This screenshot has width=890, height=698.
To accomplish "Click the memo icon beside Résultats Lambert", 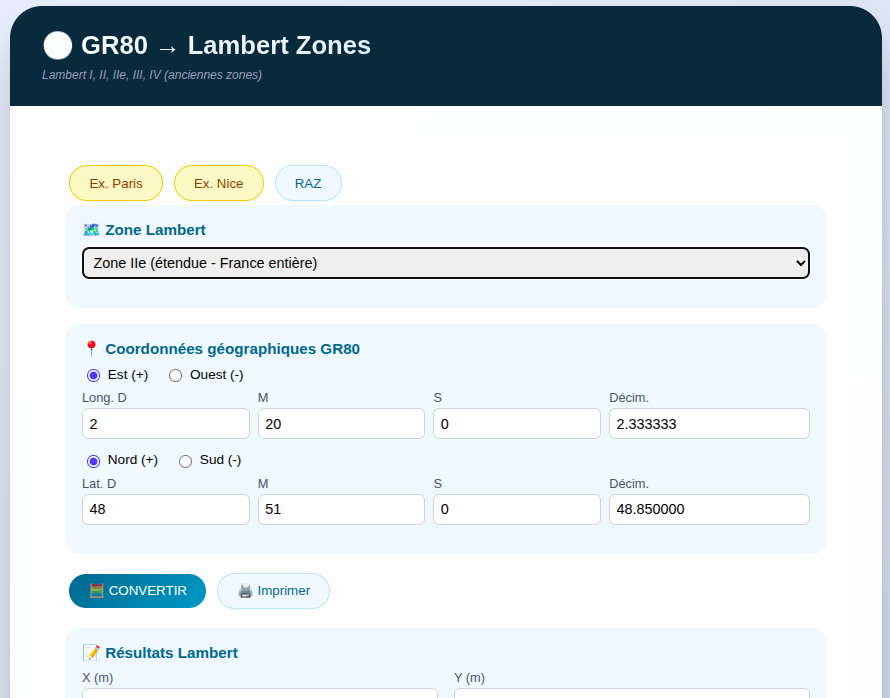I will point(91,653).
